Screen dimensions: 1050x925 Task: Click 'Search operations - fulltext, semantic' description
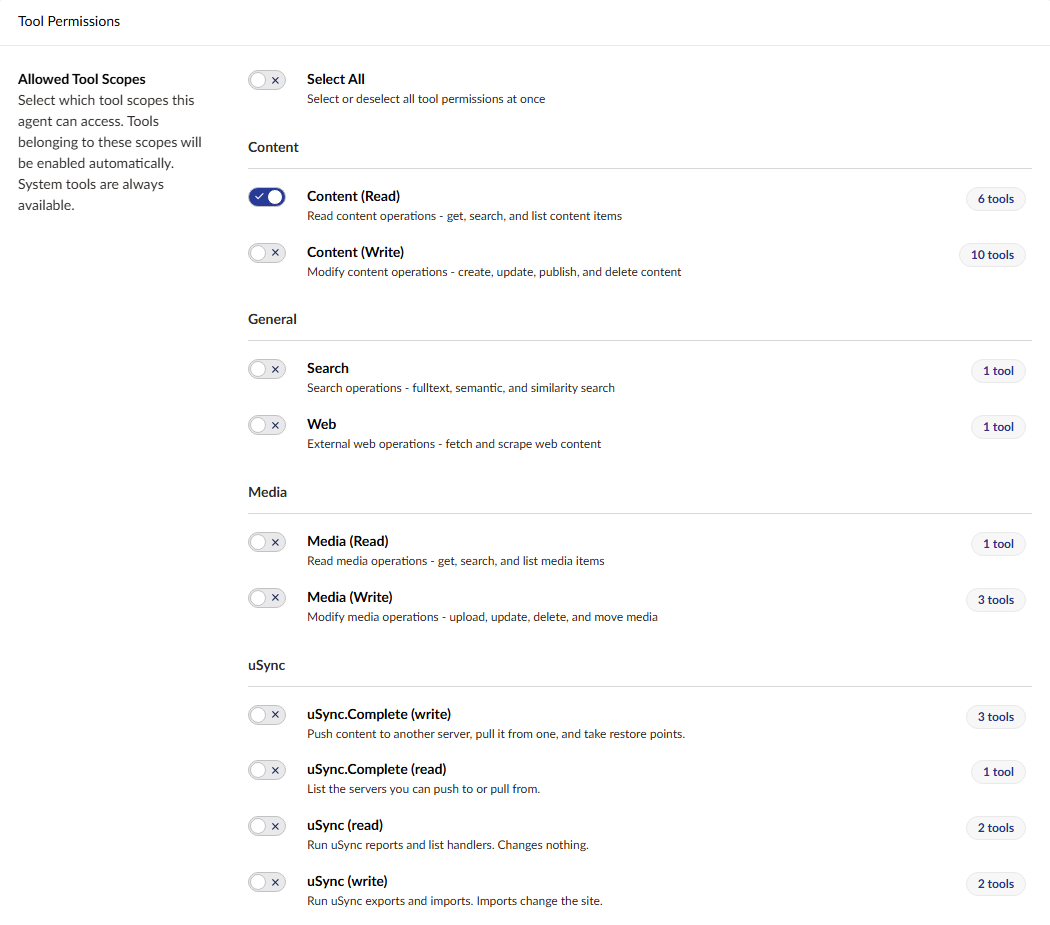tap(461, 388)
